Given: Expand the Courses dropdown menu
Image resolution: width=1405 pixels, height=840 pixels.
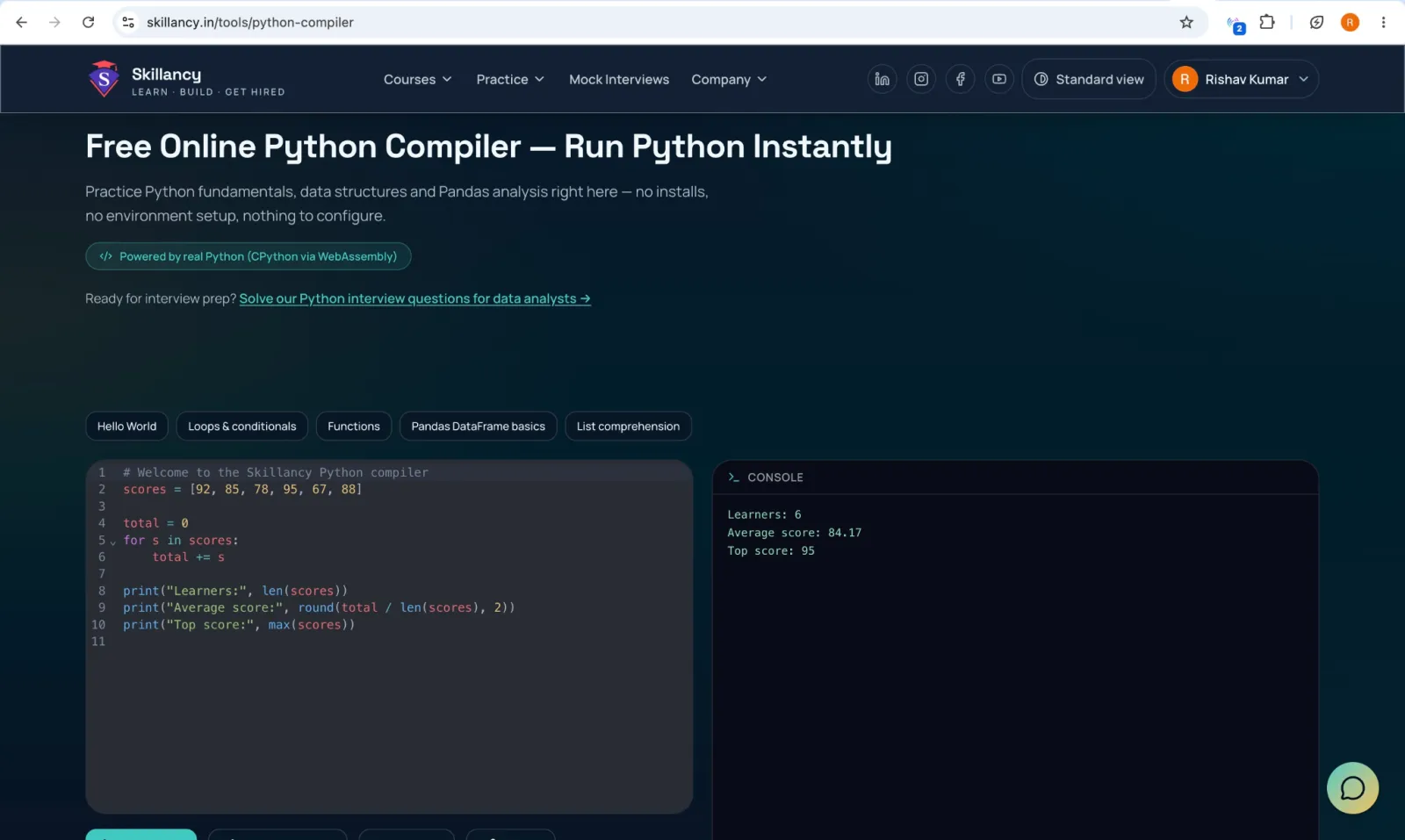Looking at the screenshot, I should click(418, 79).
